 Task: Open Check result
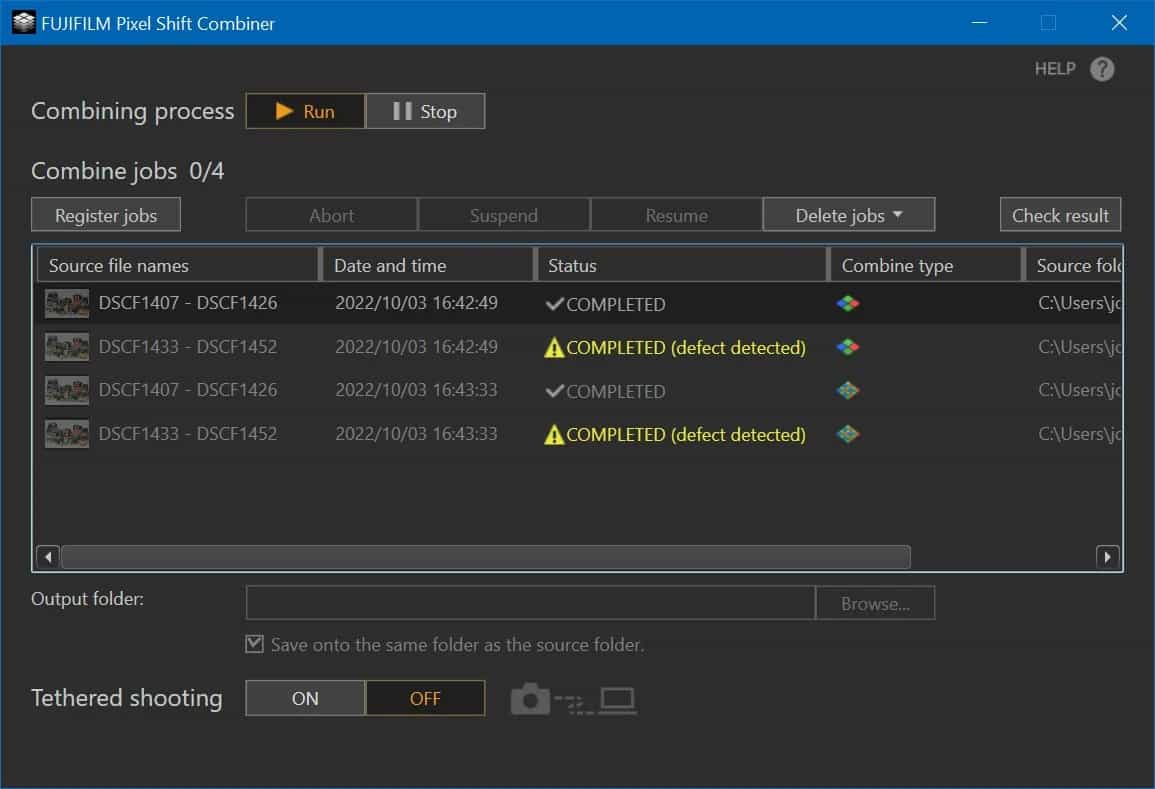(x=1060, y=215)
